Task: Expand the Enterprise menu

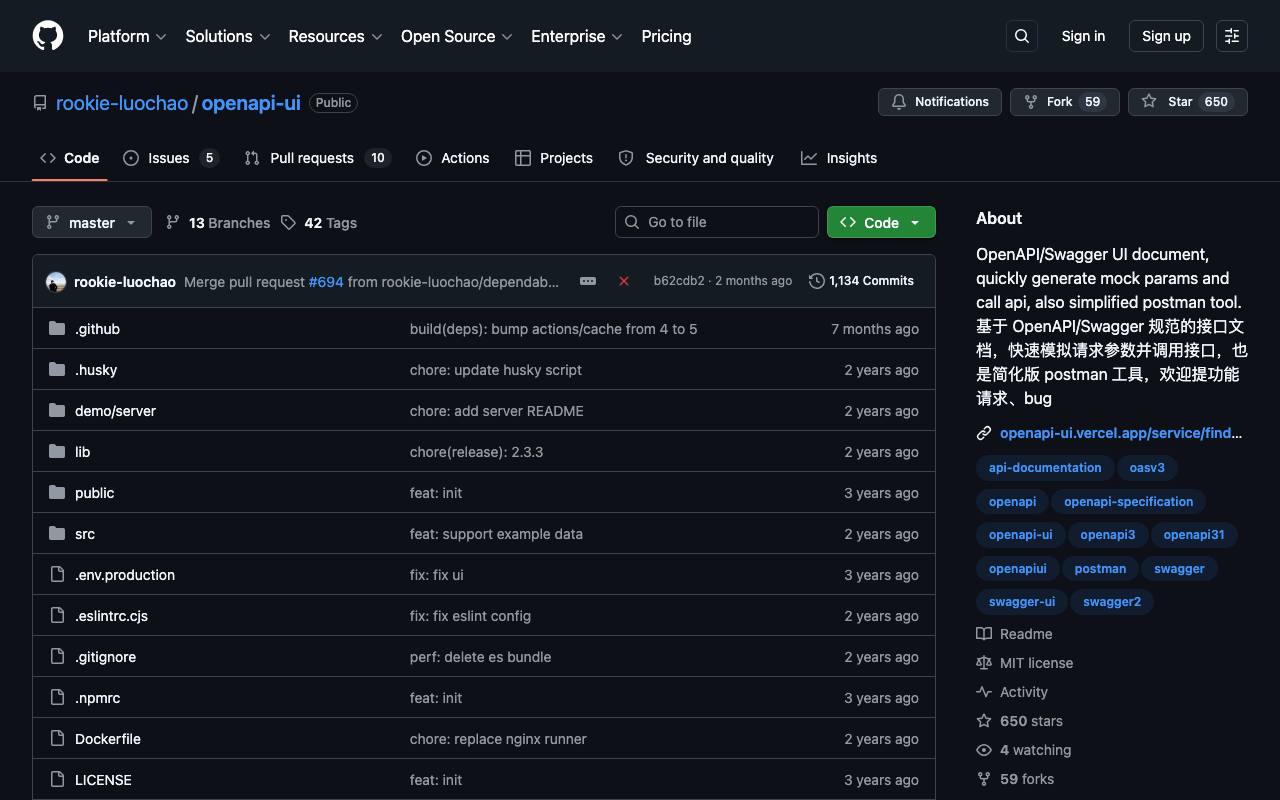Action: pos(577,36)
